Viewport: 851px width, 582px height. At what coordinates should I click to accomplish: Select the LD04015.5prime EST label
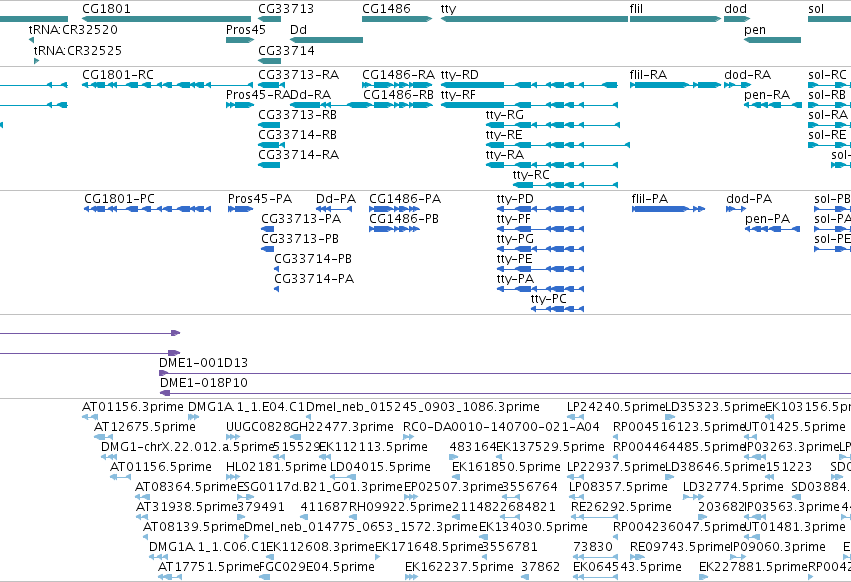(380, 467)
